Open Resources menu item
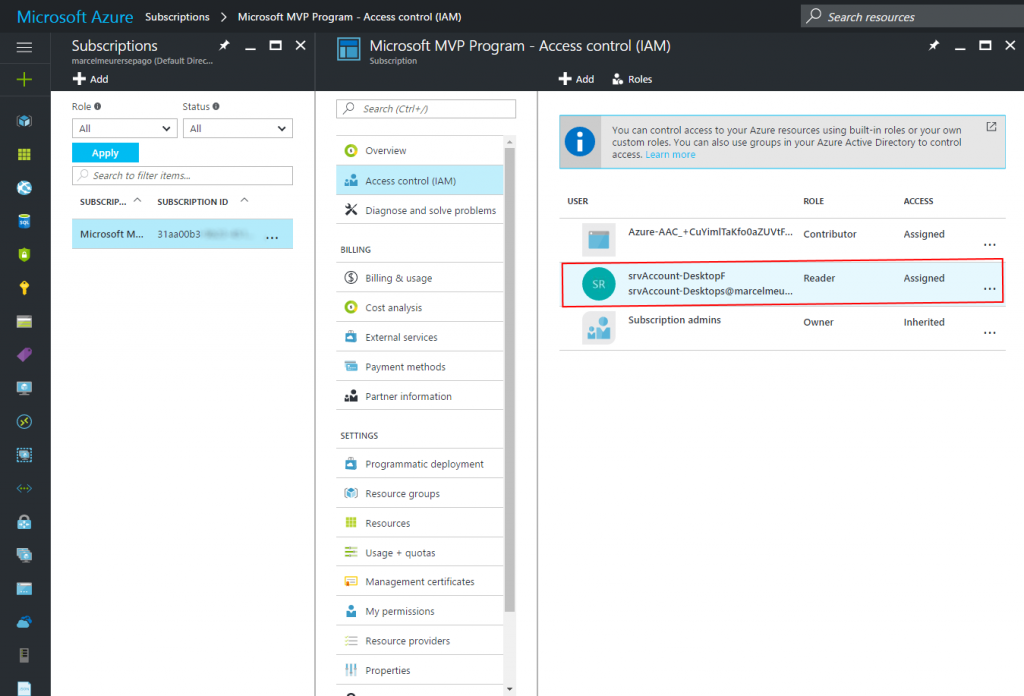This screenshot has width=1024, height=696. [419, 523]
